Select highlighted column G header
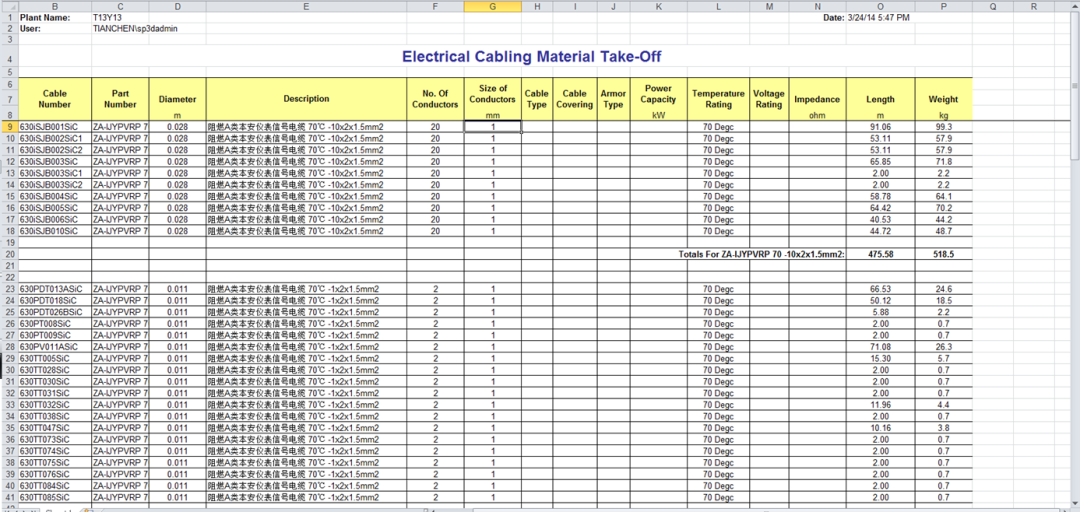Screen dimensions: 1080x512 click(492, 6)
